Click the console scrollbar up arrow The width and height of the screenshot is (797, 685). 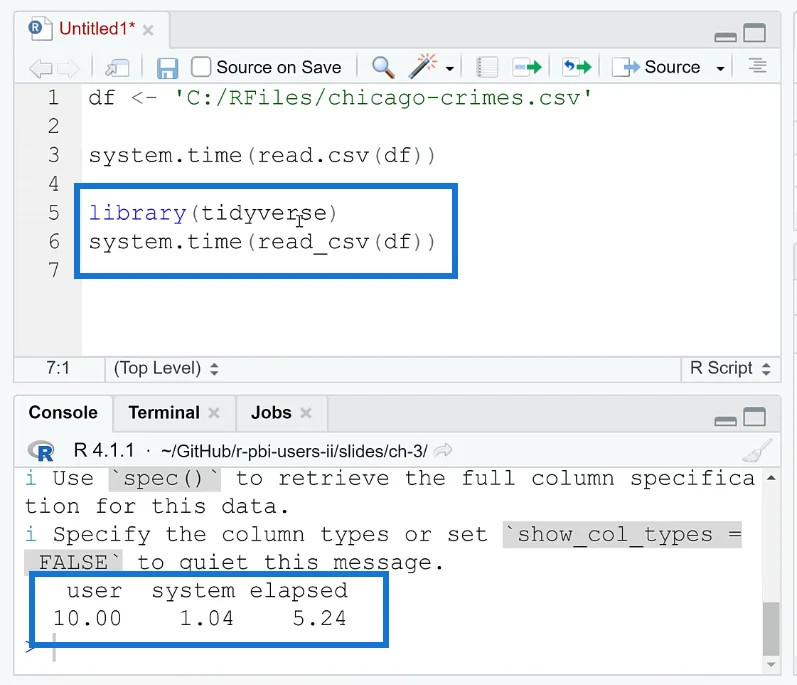tap(771, 478)
